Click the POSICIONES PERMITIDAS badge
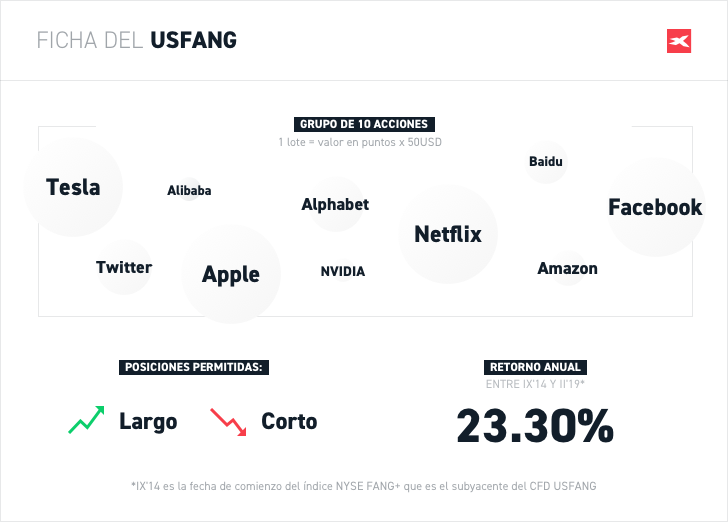 (194, 367)
